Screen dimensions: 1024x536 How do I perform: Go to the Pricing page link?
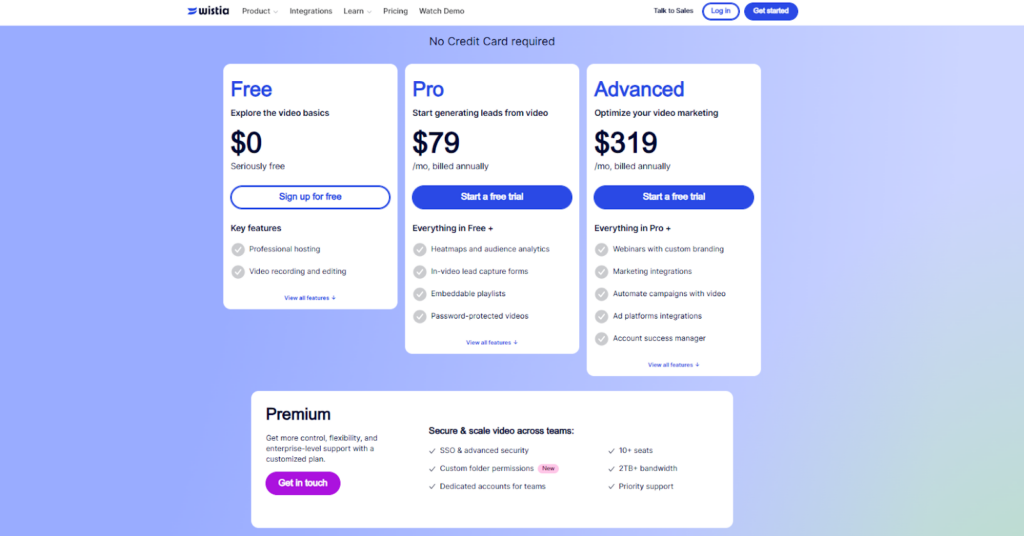pyautogui.click(x=395, y=11)
